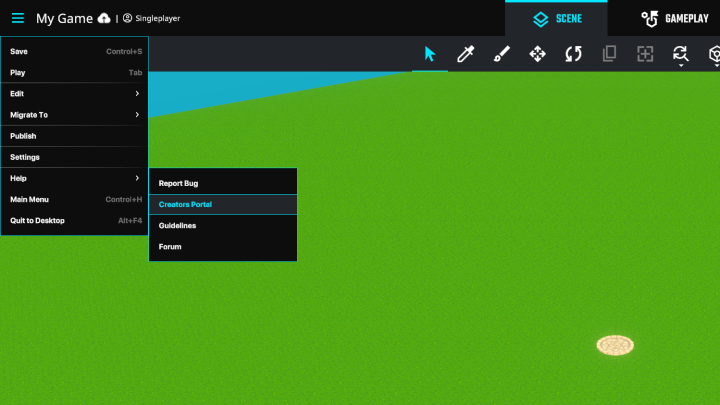The height and width of the screenshot is (405, 720).
Task: Select the move tool with four arrows
Action: [537, 54]
